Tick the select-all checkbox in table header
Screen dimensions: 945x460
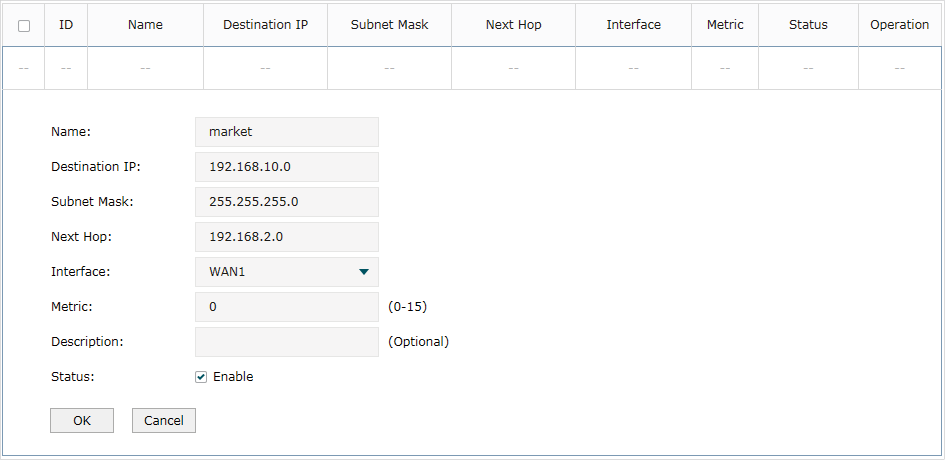pyautogui.click(x=24, y=26)
